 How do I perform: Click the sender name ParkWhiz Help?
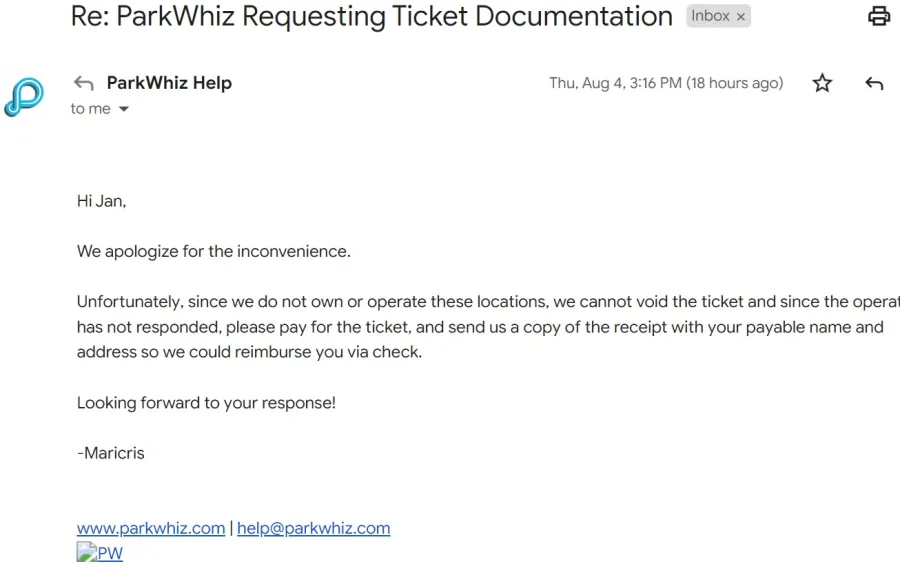click(x=169, y=83)
